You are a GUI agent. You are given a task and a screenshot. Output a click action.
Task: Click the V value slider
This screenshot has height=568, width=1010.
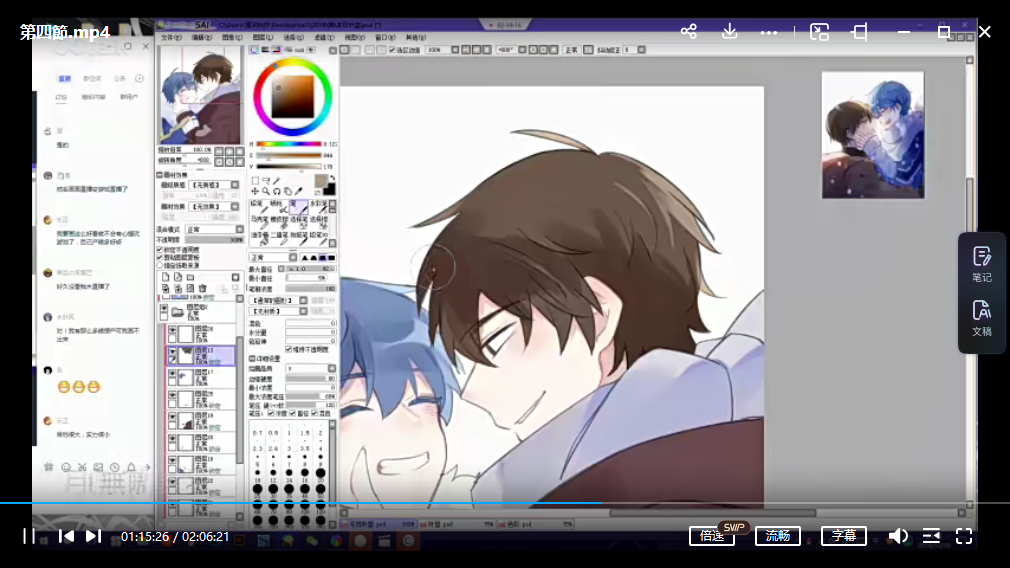[289, 166]
